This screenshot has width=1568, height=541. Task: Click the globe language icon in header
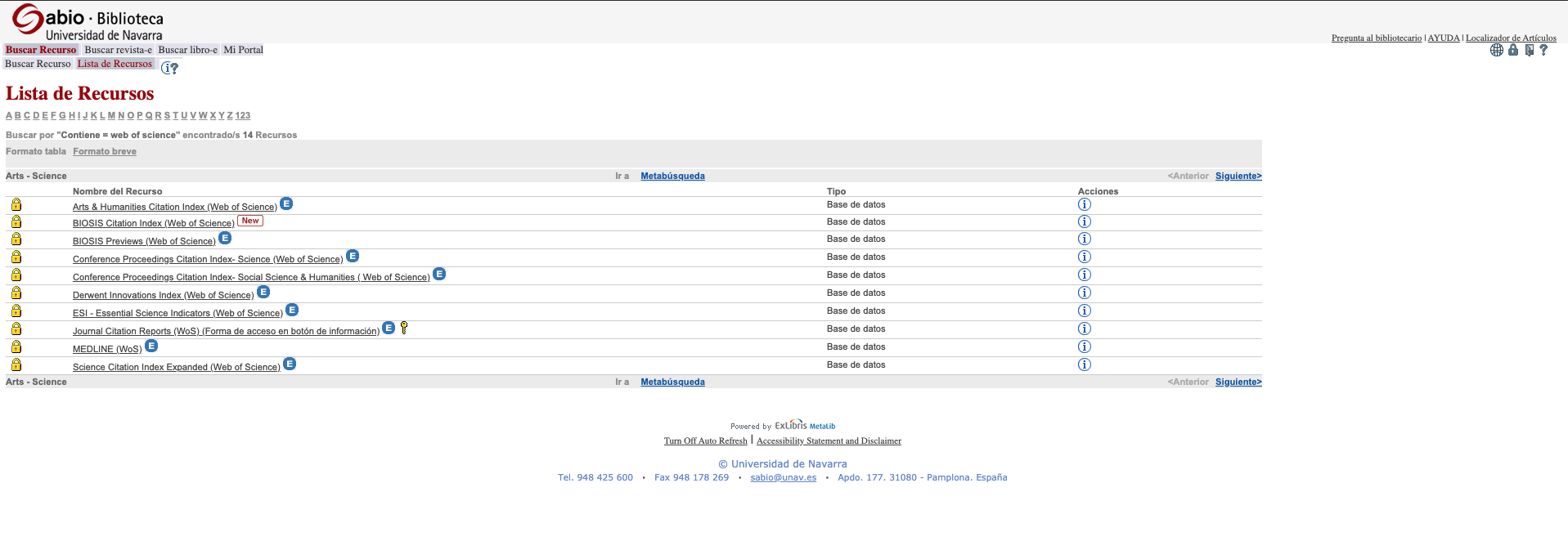(1496, 50)
